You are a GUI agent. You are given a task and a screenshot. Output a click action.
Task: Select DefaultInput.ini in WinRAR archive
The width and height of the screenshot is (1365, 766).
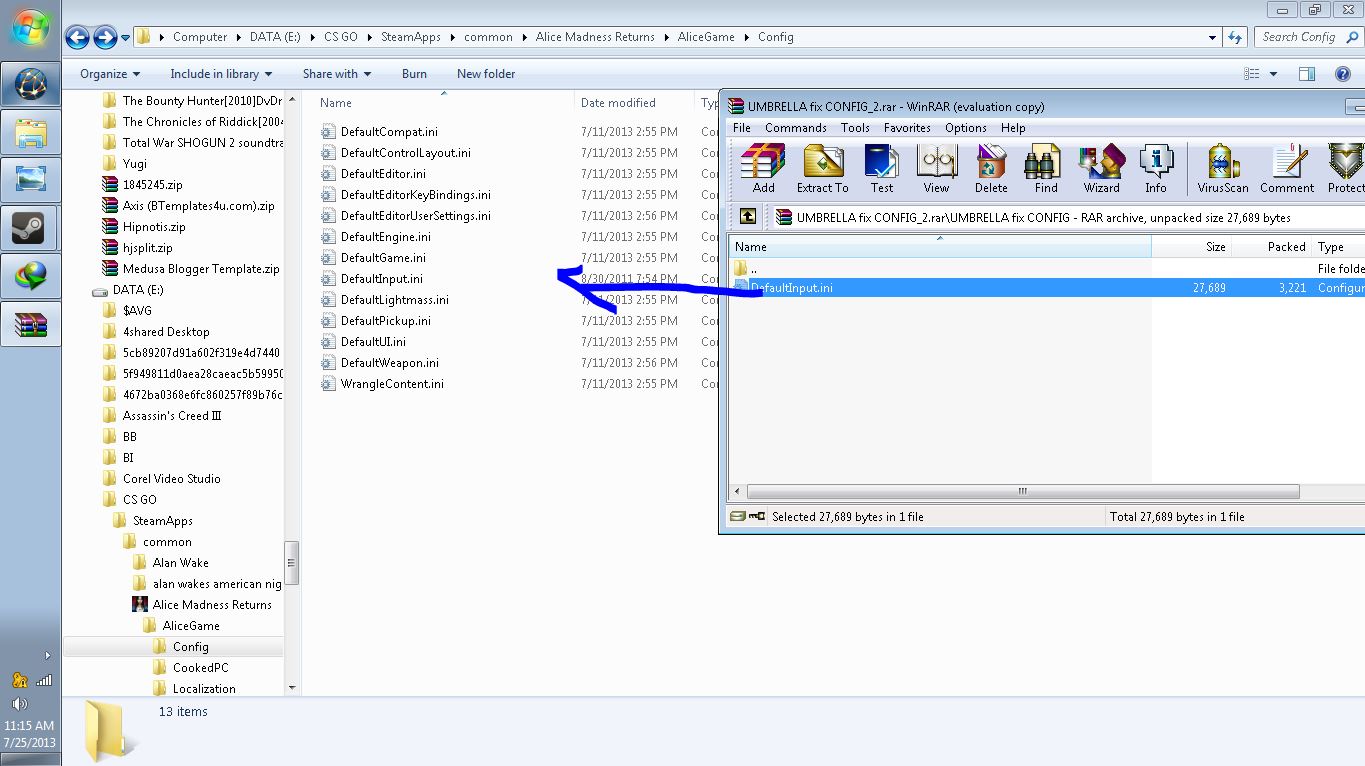(x=1047, y=288)
